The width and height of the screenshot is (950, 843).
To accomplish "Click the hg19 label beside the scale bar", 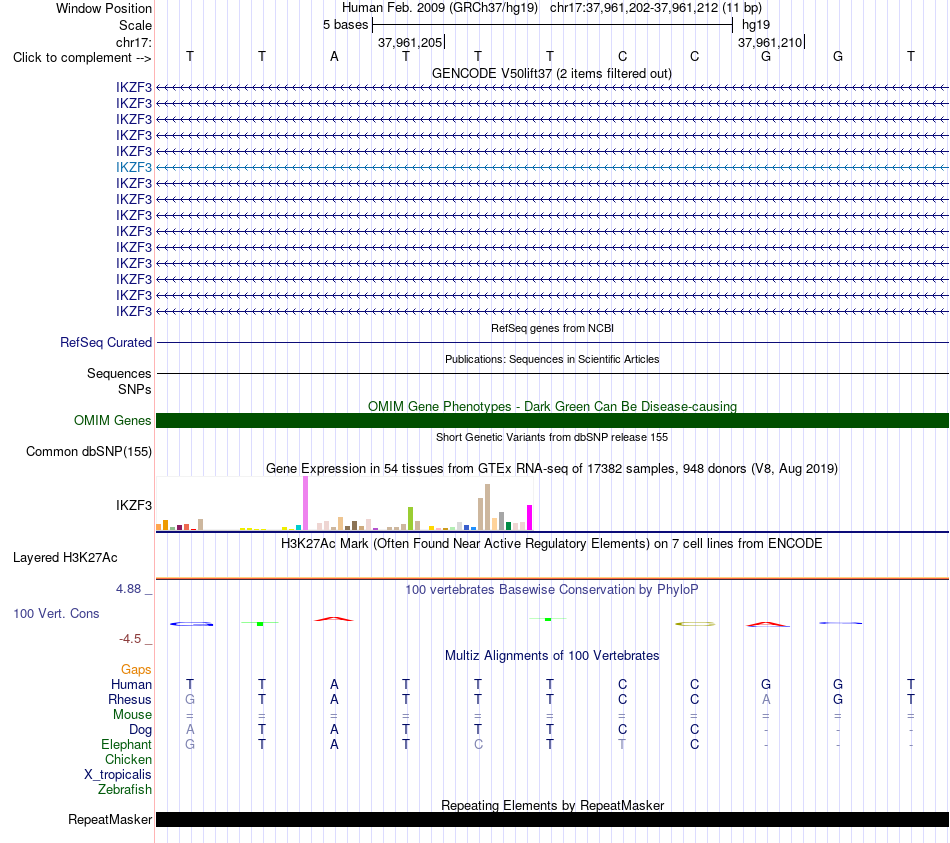I will 756,25.
